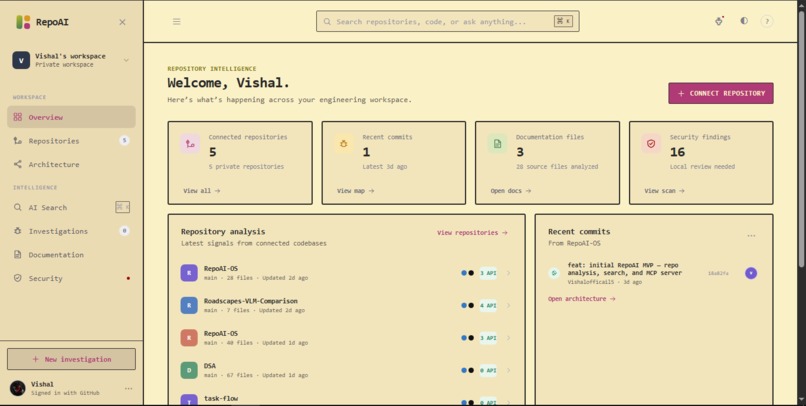Open the user menu ellipsis next to Vishal
Viewport: 806px width, 406px height.
[129, 389]
